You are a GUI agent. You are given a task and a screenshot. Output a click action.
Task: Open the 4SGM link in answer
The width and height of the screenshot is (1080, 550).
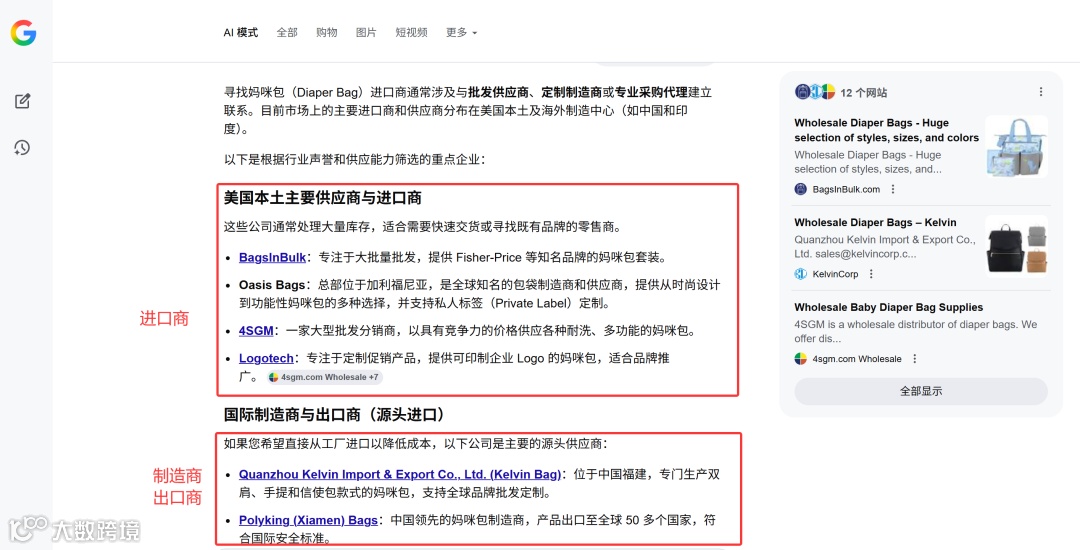click(x=256, y=331)
